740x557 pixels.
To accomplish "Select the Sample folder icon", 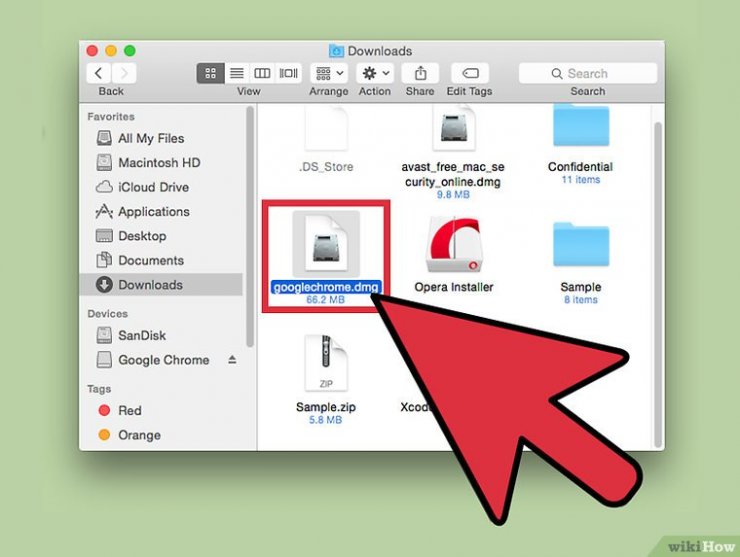I will pos(581,245).
